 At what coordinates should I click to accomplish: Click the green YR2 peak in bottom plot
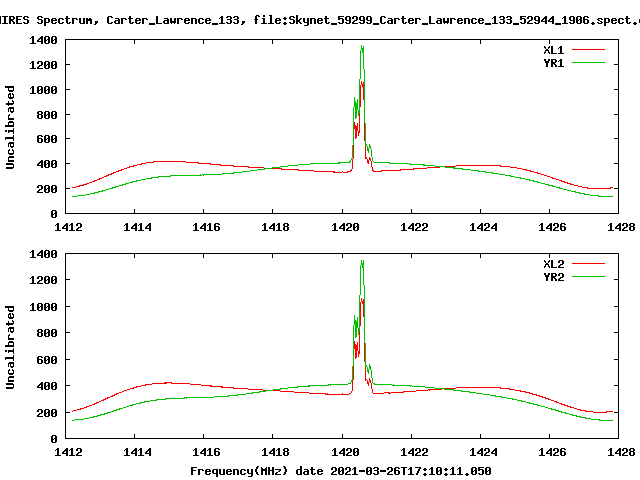click(x=362, y=262)
